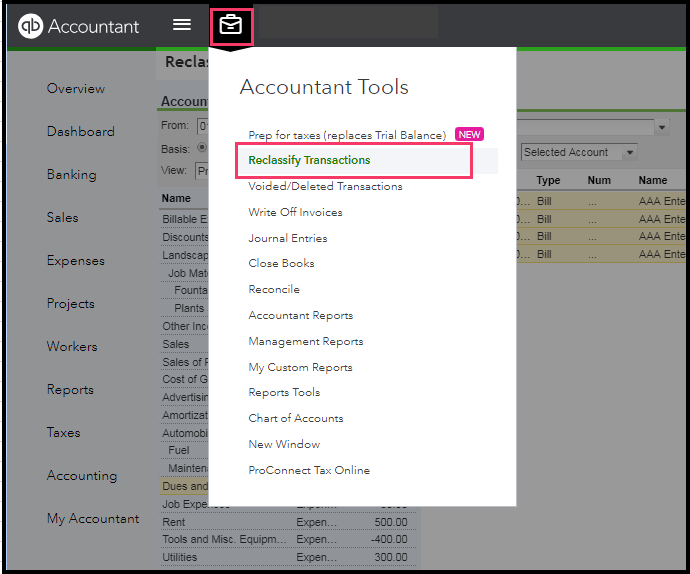The width and height of the screenshot is (690, 574).
Task: Navigate to Expenses
Action: point(76,261)
